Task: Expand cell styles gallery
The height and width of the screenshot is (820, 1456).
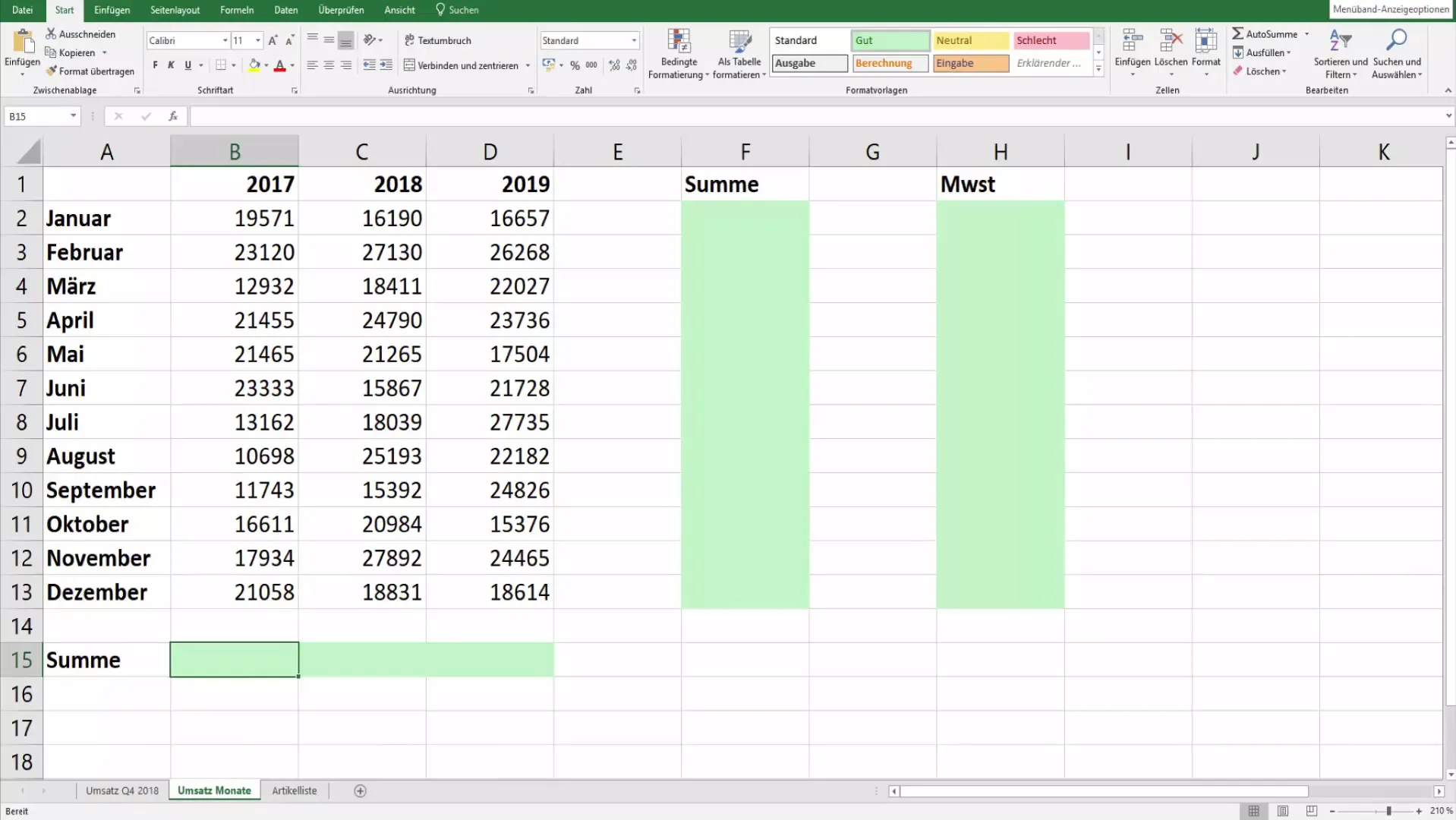Action: (x=1098, y=68)
